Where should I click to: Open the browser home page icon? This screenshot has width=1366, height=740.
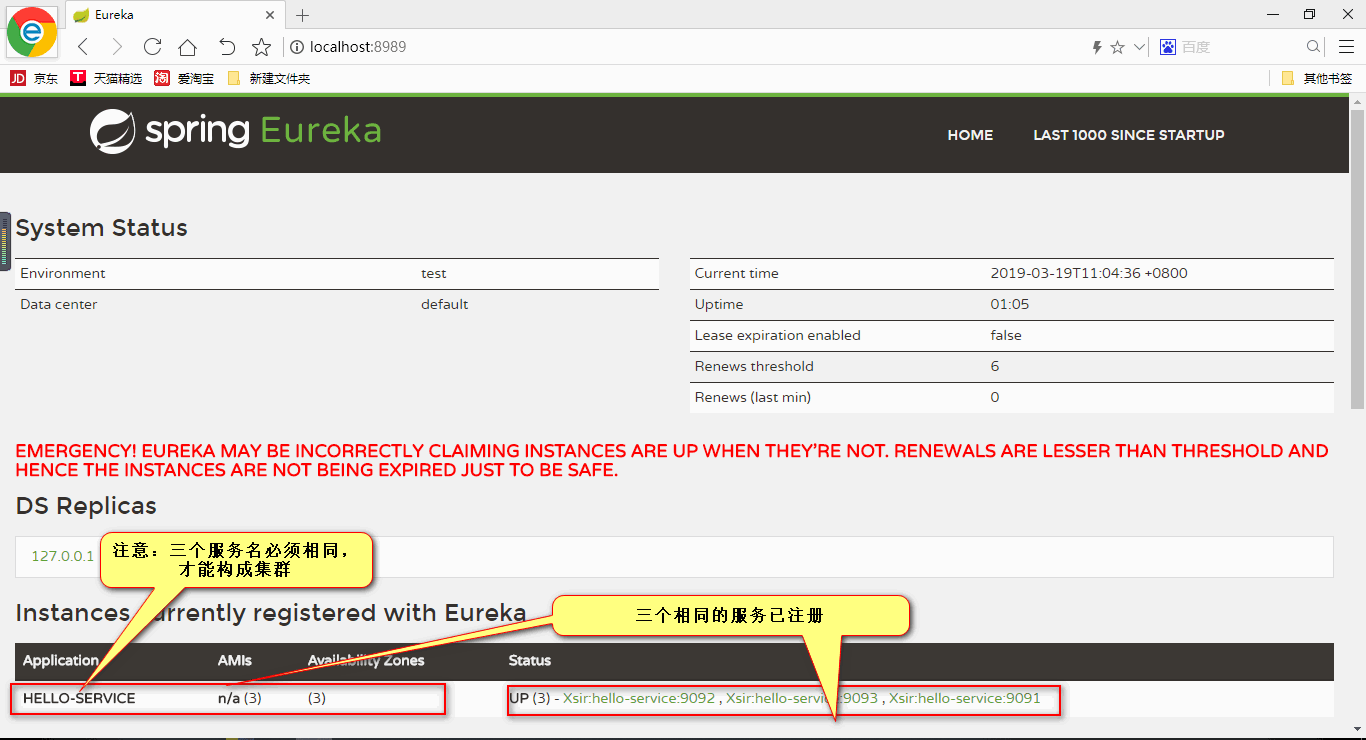tap(187, 47)
